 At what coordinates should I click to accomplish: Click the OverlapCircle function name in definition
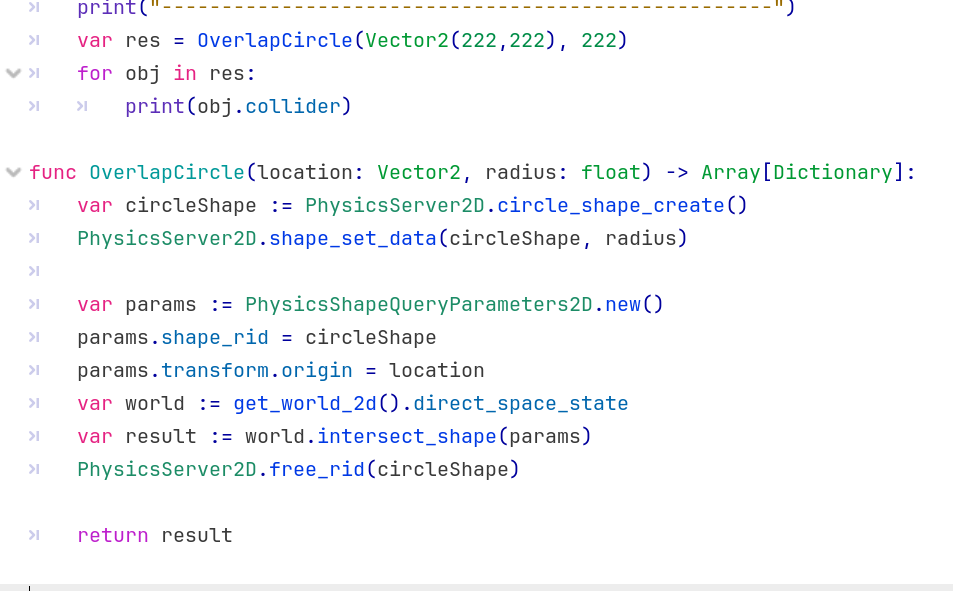[167, 173]
